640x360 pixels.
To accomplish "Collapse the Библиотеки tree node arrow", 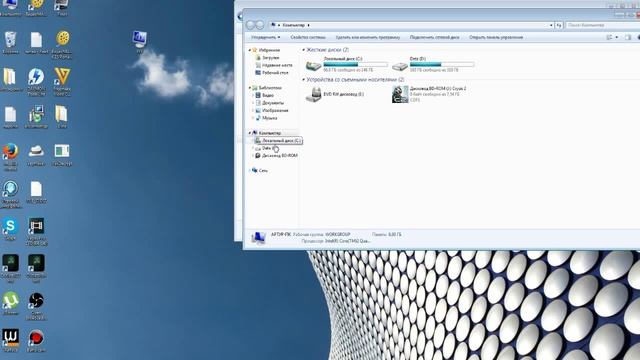I will tap(250, 88).
